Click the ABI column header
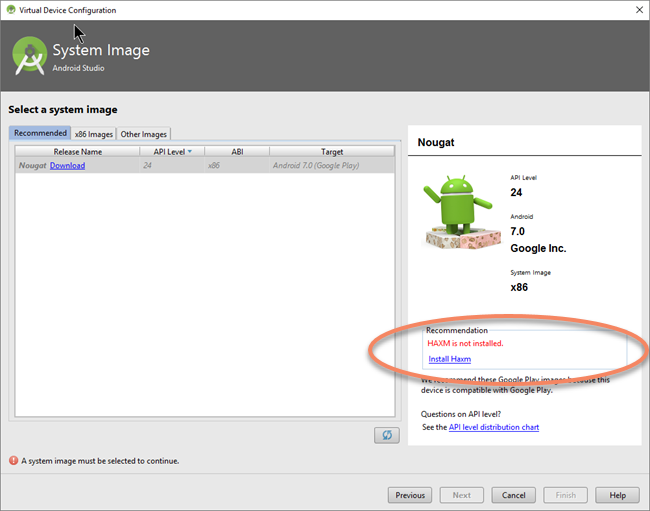The width and height of the screenshot is (650, 511). [237, 152]
